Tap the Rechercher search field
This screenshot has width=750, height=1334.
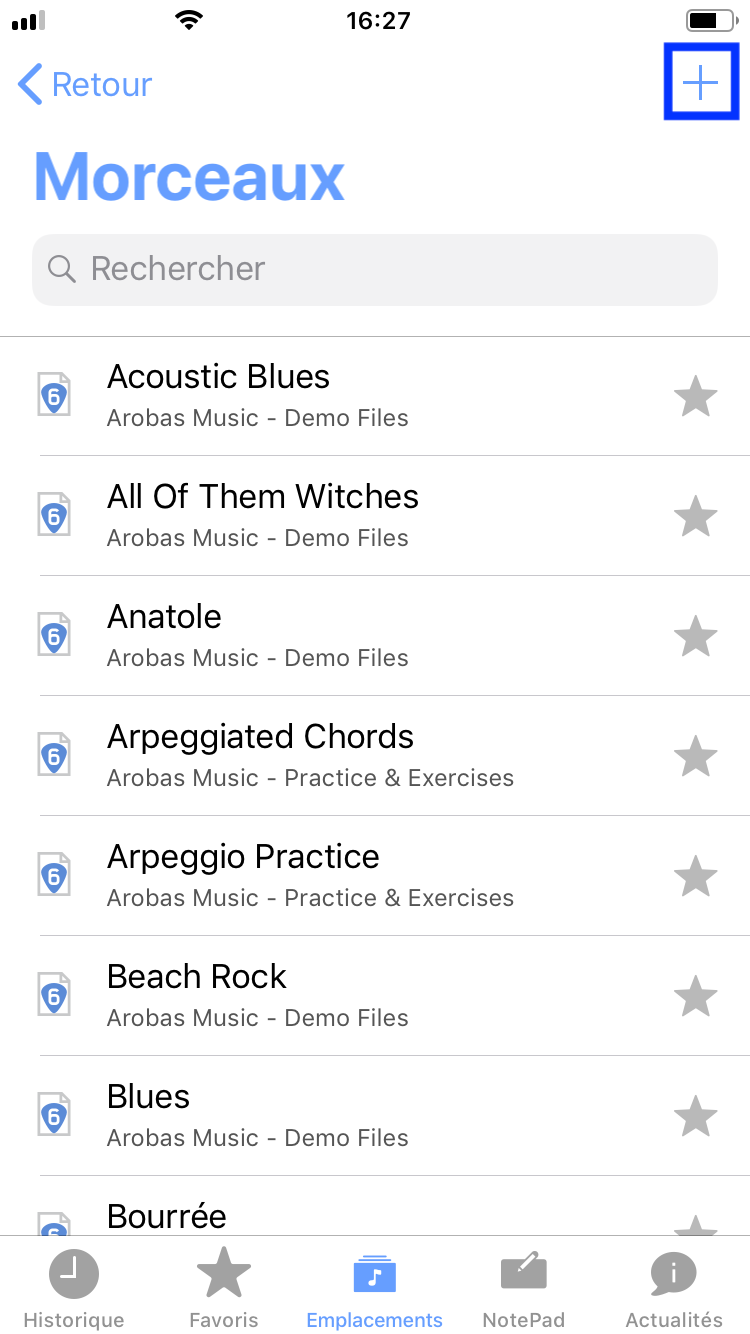375,269
